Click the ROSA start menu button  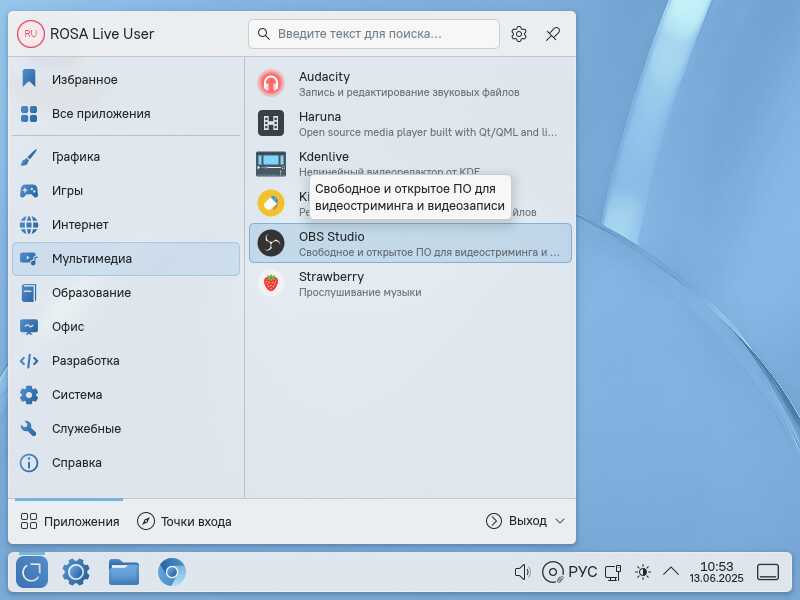(x=32, y=572)
